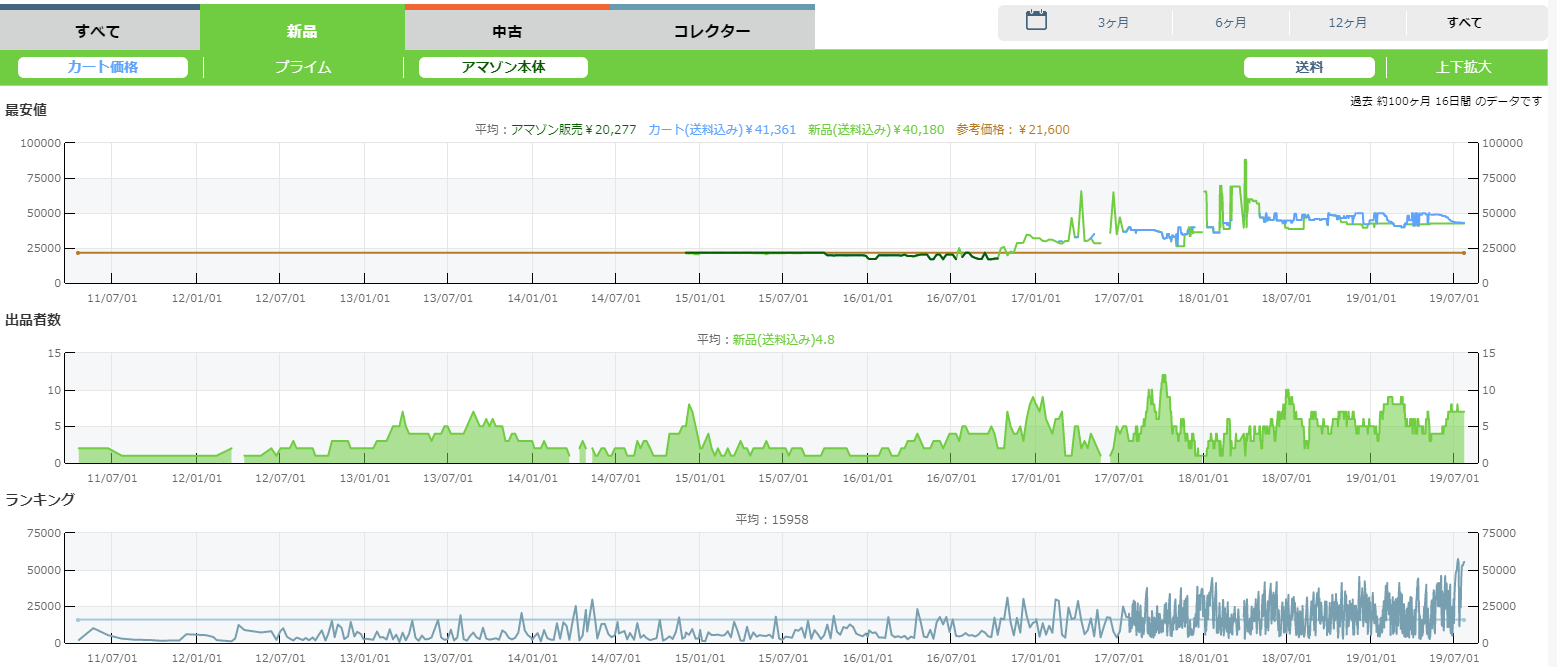
Task: Click the ranking chart's right-end average marker
Action: coord(1463,620)
